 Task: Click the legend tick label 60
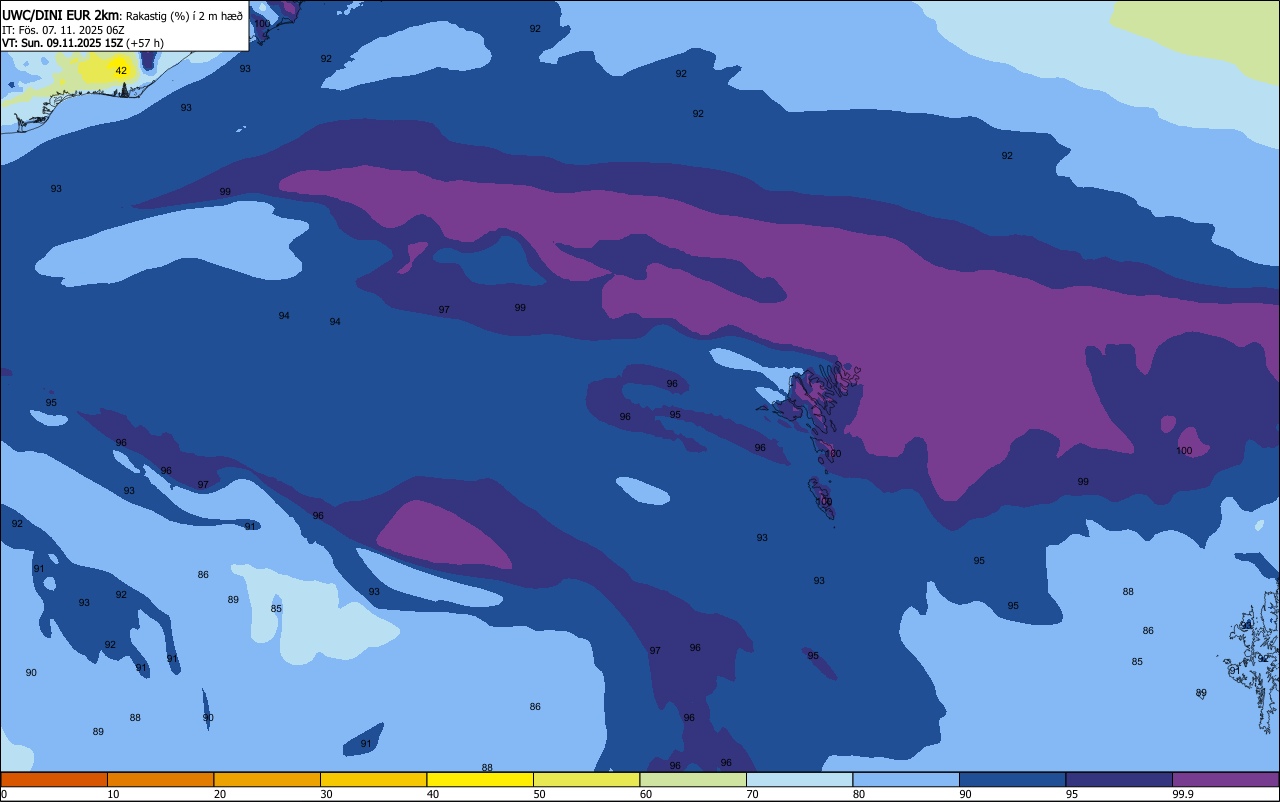click(646, 794)
